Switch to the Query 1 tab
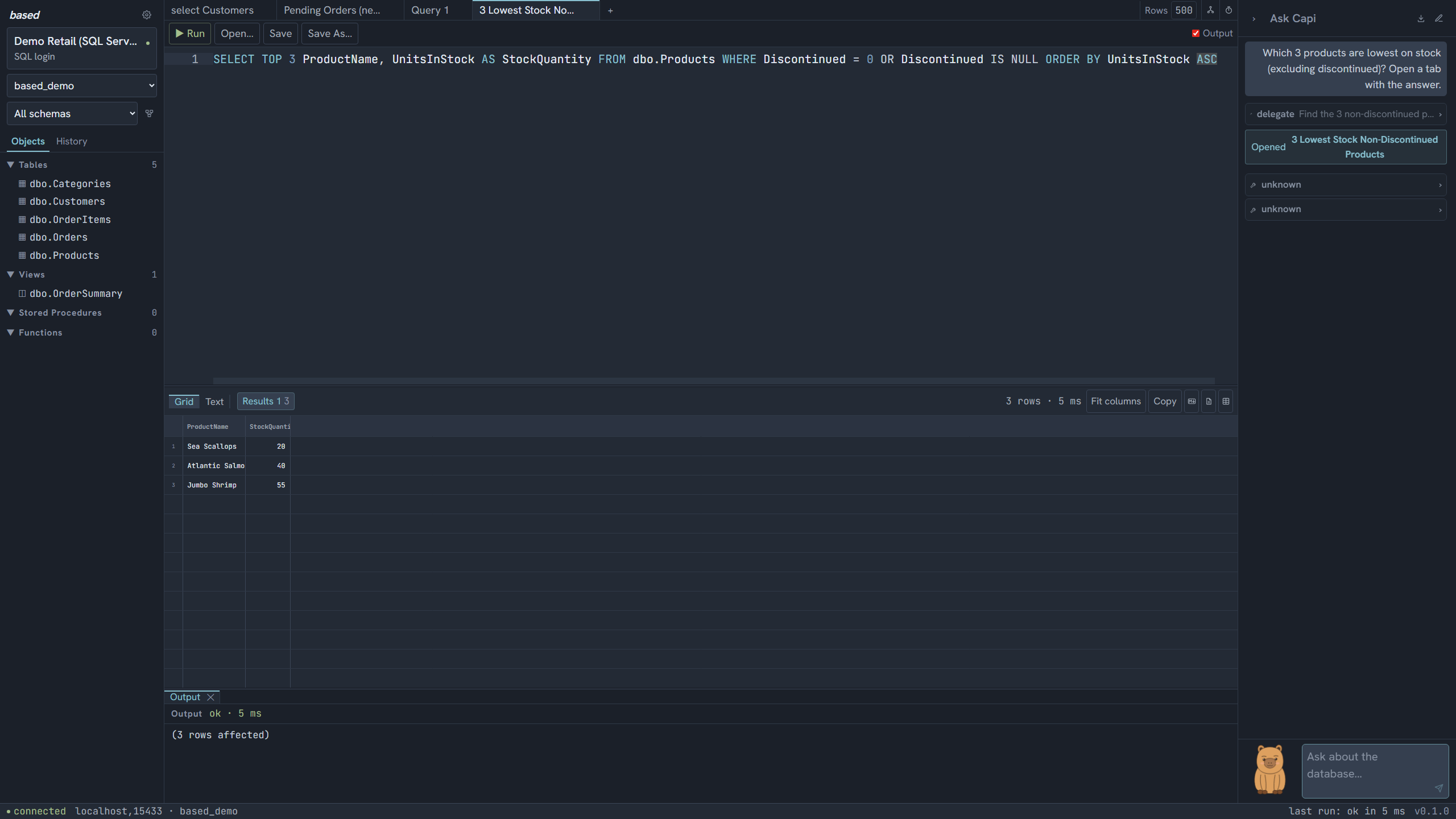This screenshot has width=1456, height=819. (x=438, y=10)
